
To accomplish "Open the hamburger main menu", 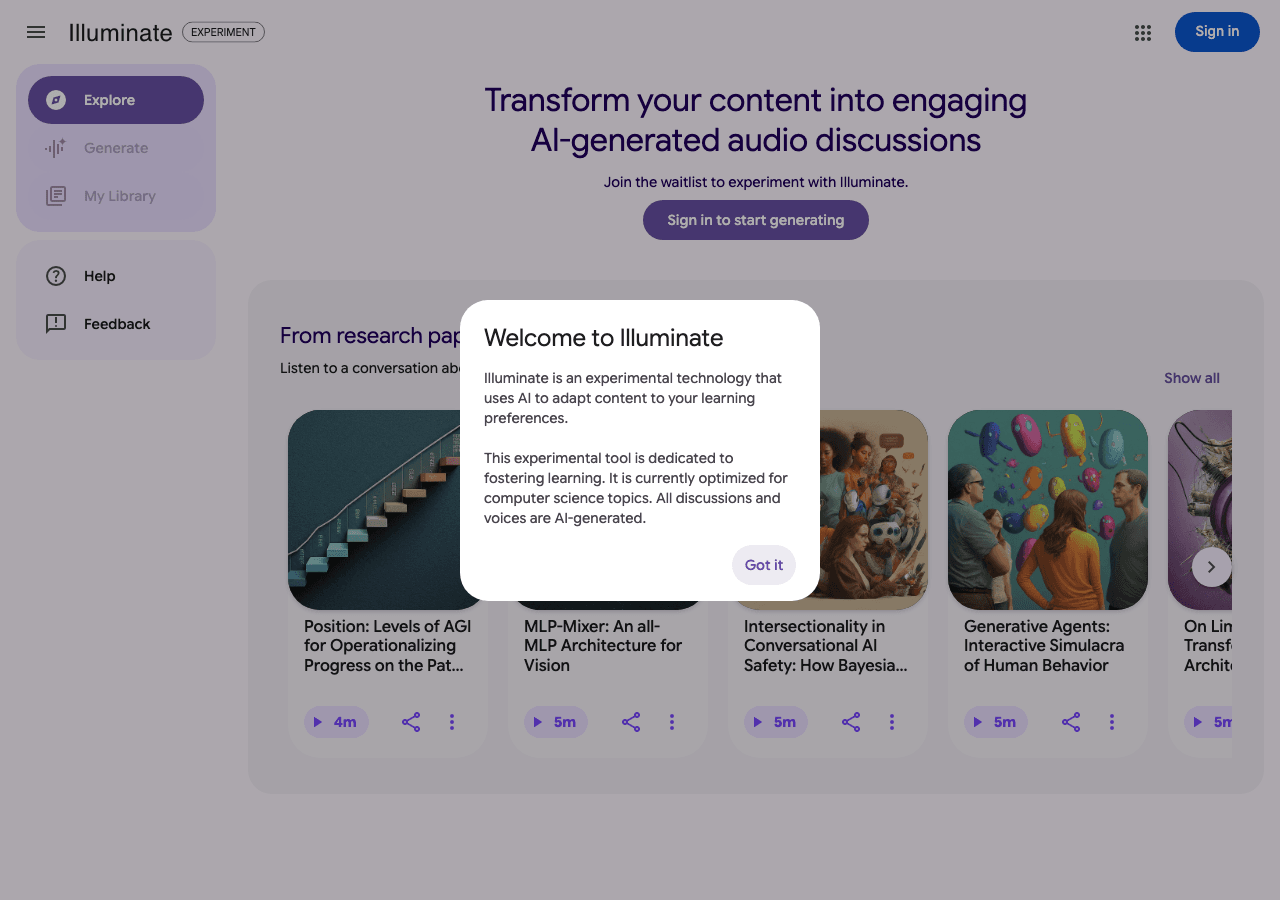I will [36, 32].
